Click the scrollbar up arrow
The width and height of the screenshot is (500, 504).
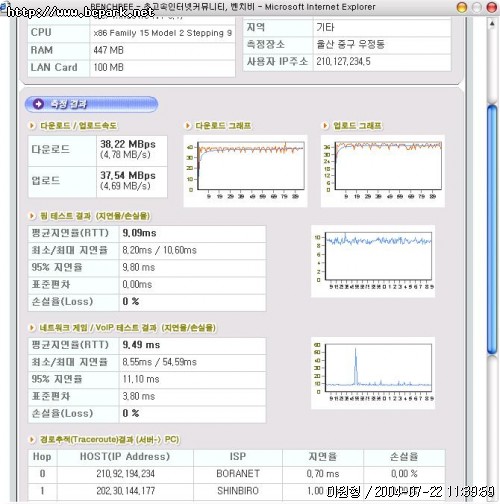tap(492, 24)
